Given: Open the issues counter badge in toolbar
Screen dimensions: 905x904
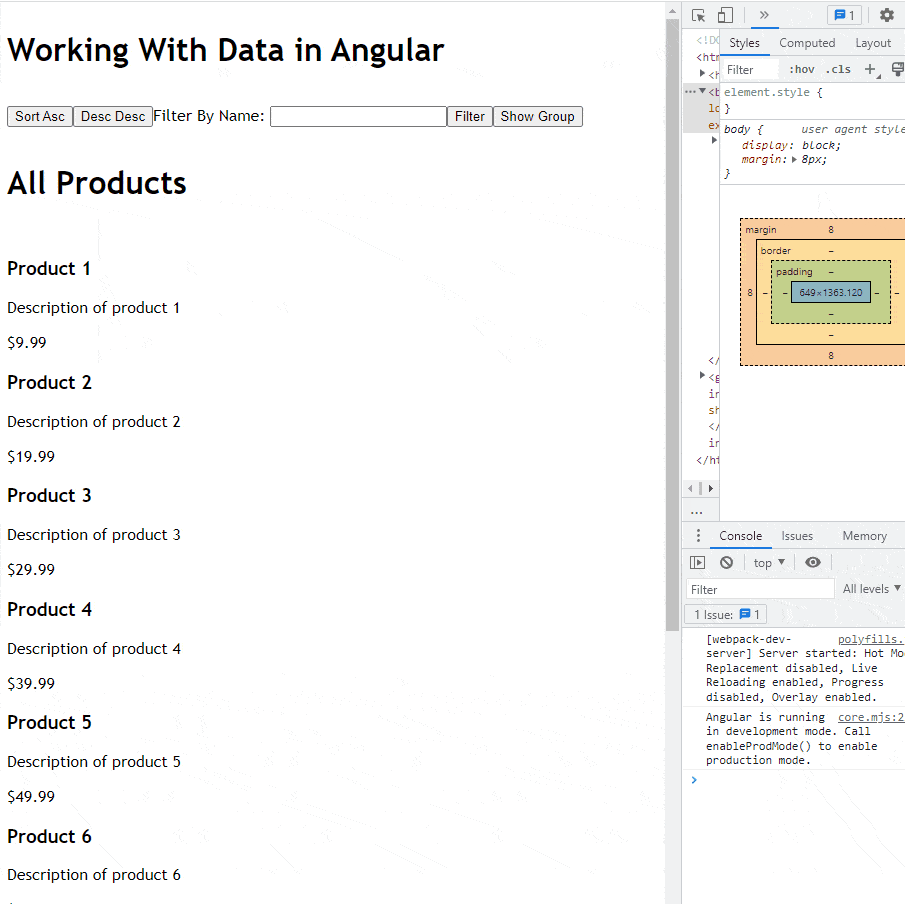Looking at the screenshot, I should (x=844, y=16).
